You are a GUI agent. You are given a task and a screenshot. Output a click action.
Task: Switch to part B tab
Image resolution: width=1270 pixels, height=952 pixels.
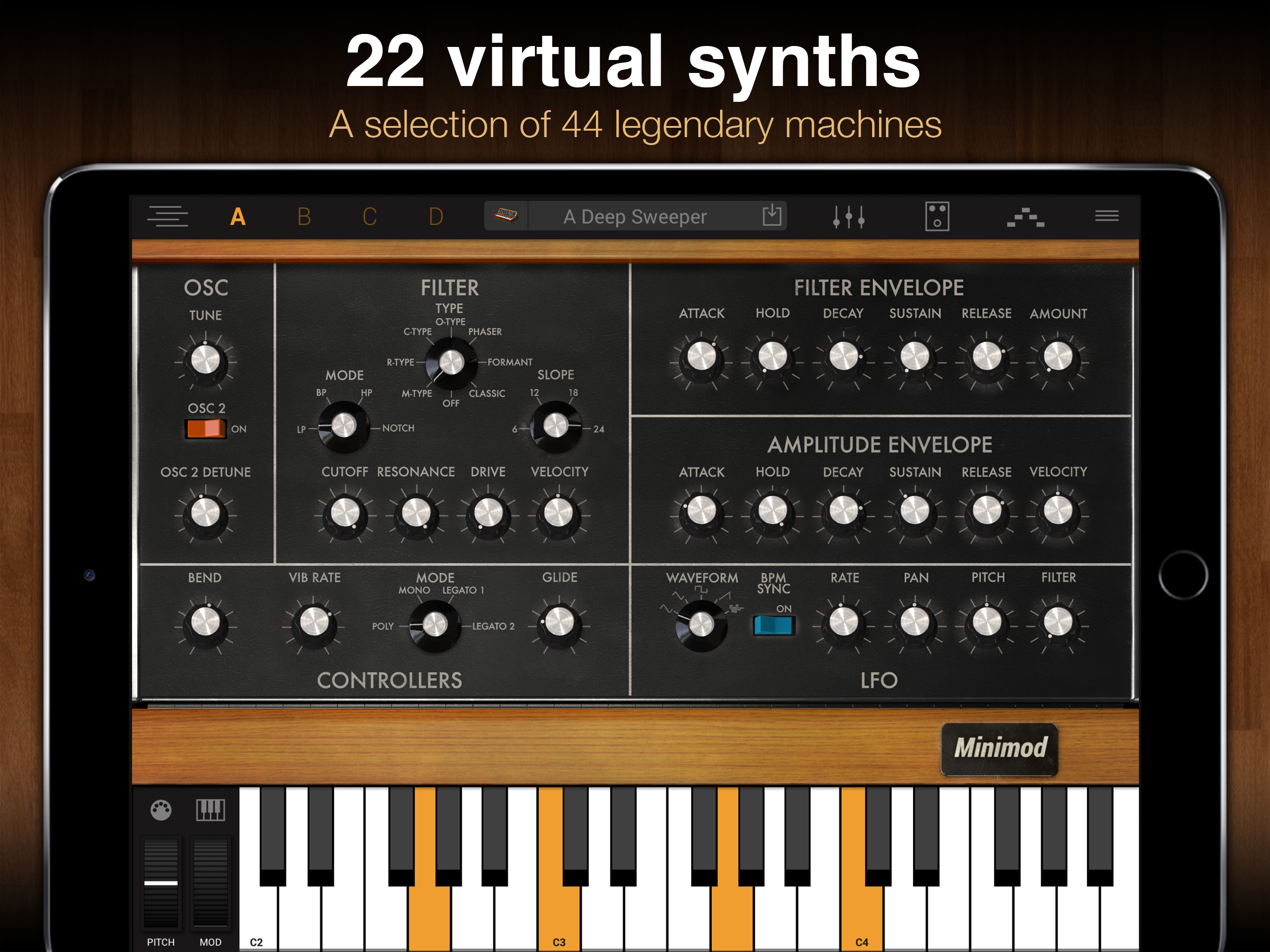(304, 217)
